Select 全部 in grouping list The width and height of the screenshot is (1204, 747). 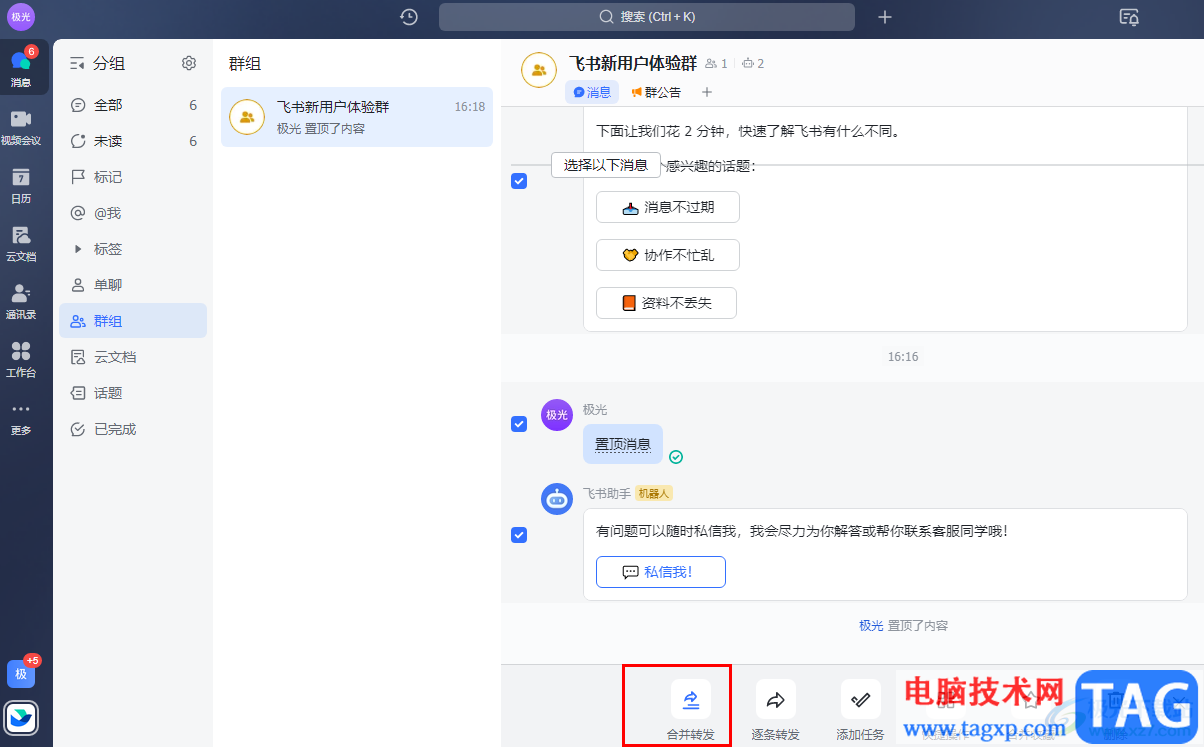133,105
